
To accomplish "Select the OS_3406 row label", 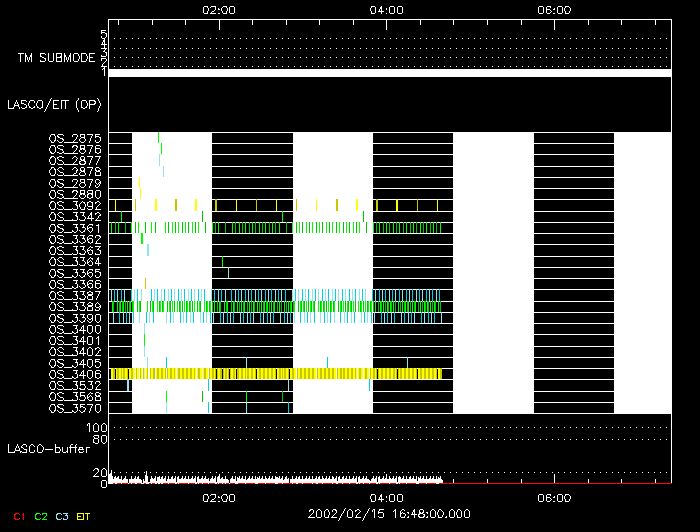I will (x=75, y=374).
